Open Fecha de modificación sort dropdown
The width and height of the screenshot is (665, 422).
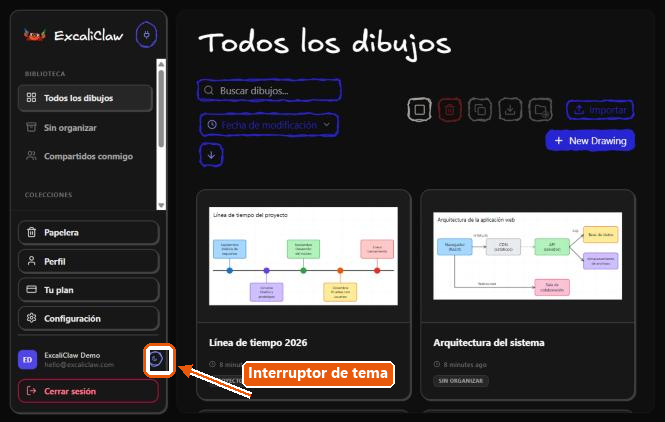(x=269, y=125)
